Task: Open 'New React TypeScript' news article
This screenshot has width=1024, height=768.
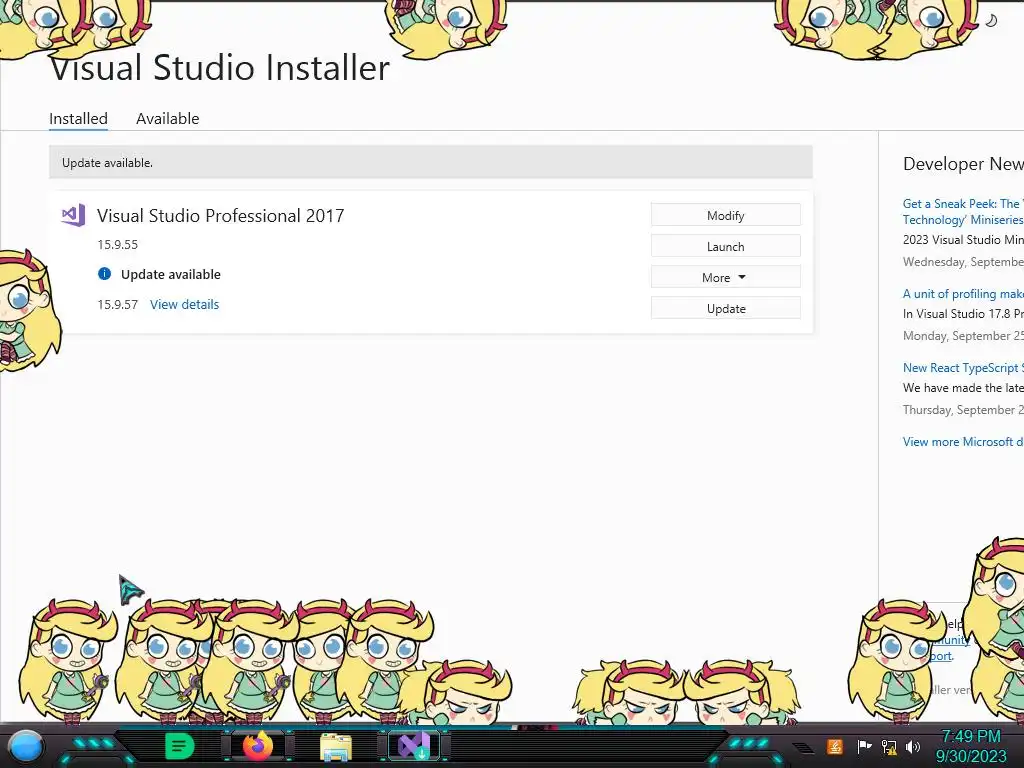Action: (963, 368)
